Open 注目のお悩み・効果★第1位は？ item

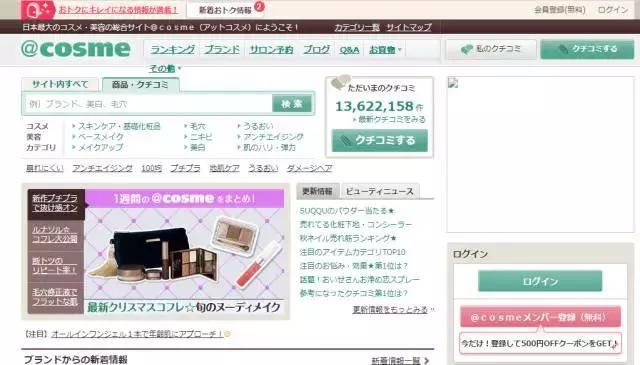tap(354, 266)
